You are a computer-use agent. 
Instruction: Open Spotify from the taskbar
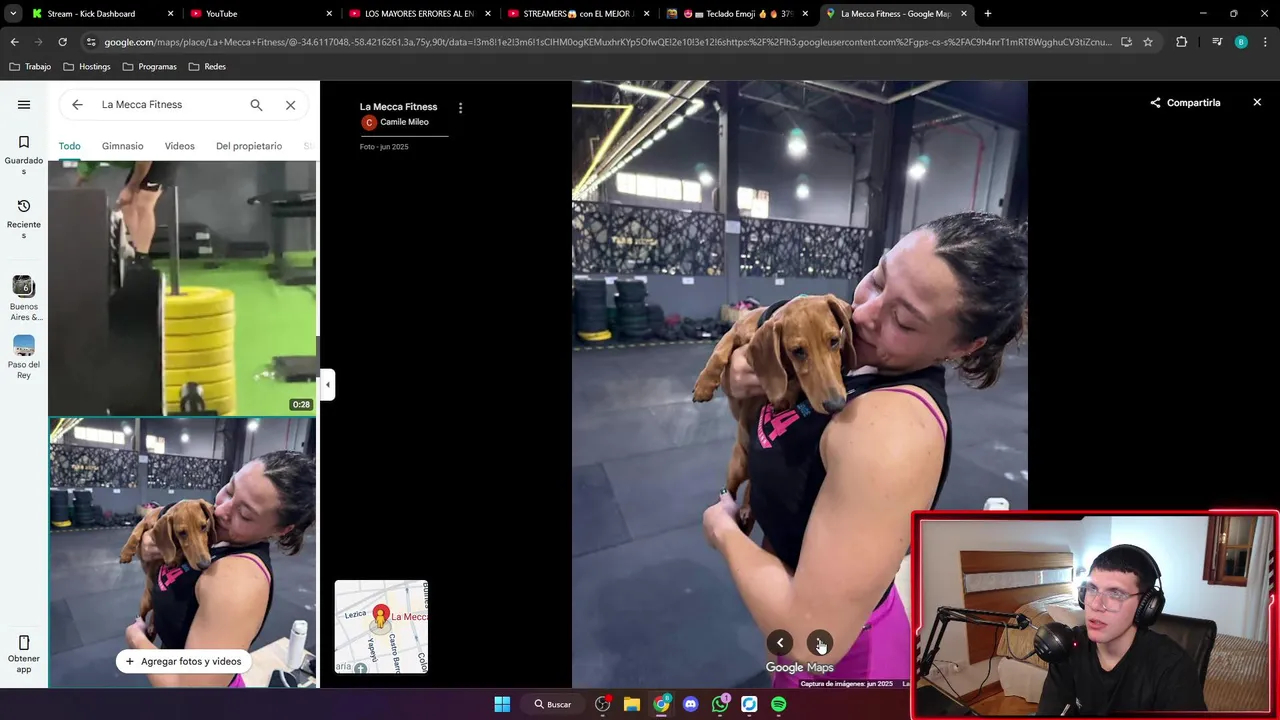778,704
